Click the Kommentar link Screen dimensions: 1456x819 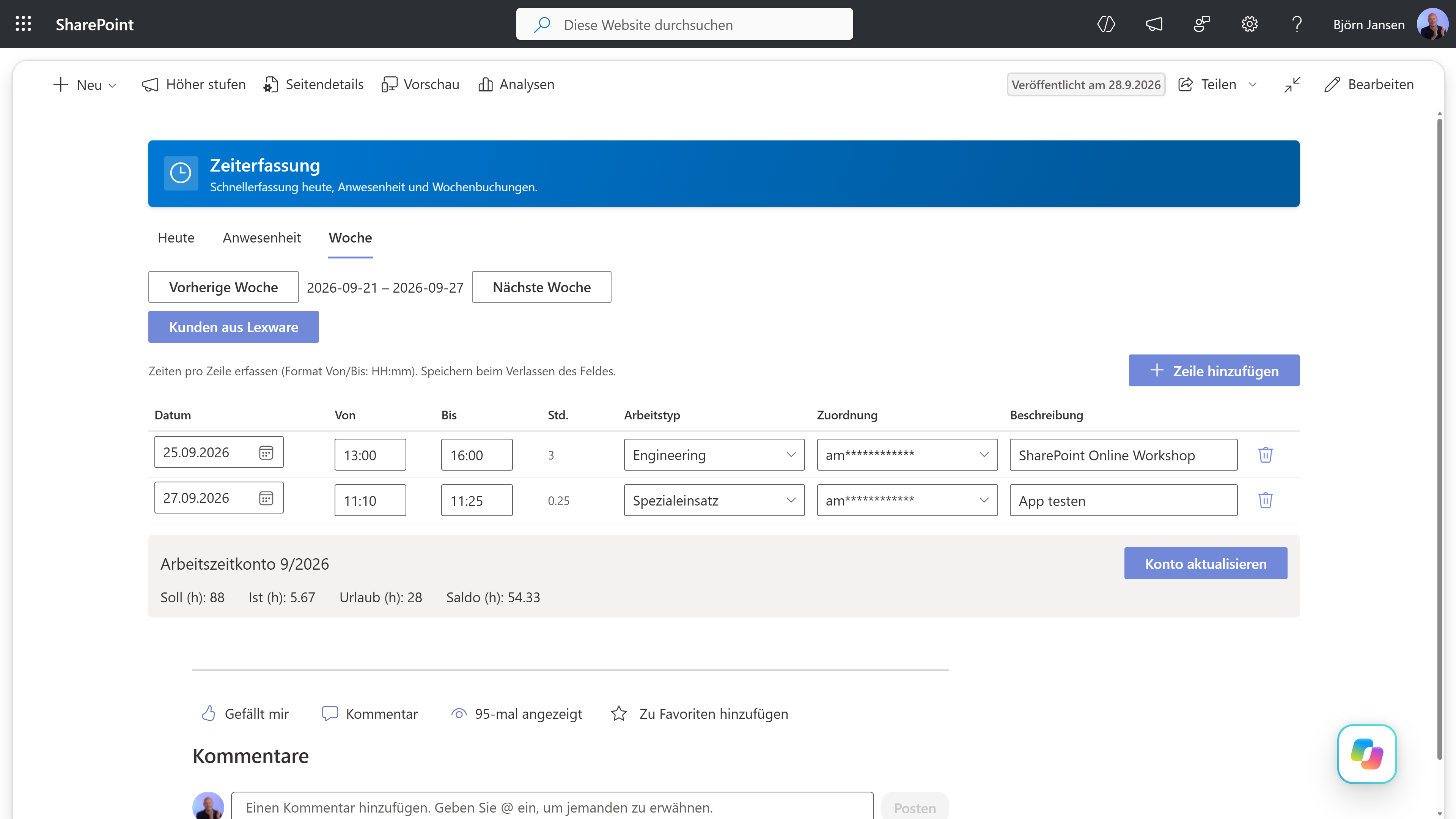point(370,713)
